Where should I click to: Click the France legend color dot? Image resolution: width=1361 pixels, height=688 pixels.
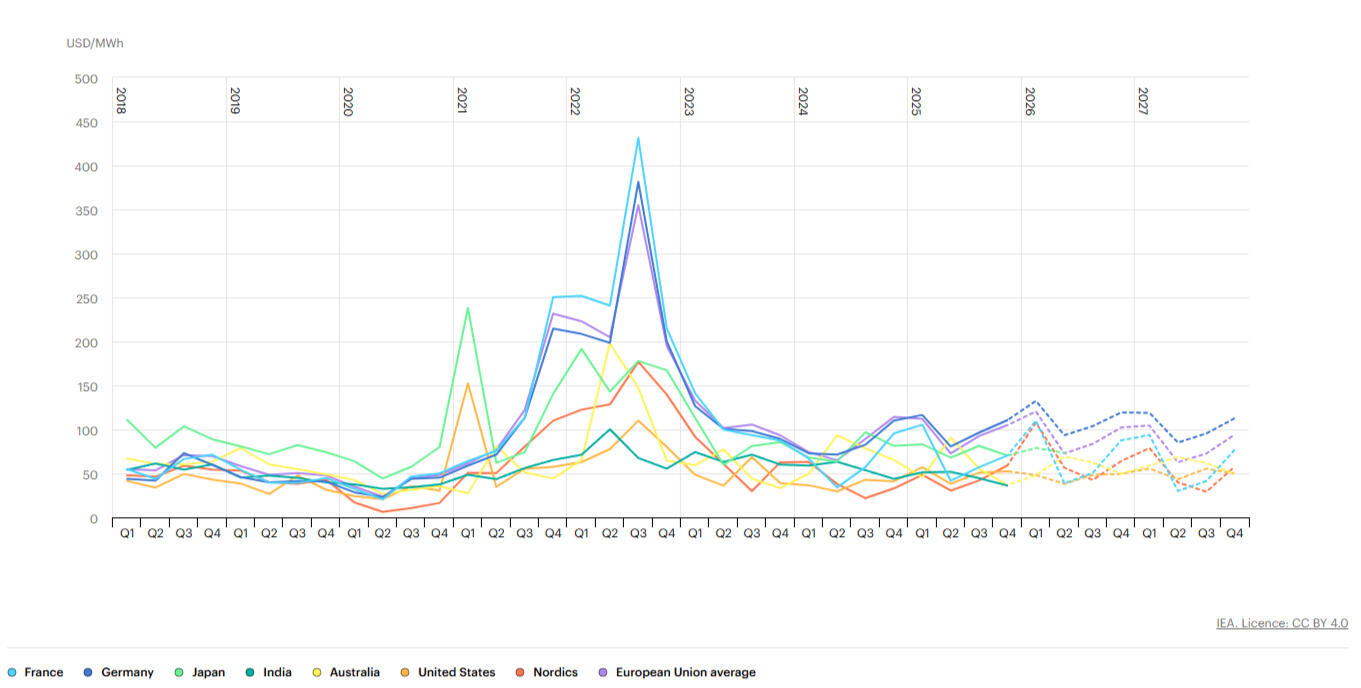tap(11, 672)
